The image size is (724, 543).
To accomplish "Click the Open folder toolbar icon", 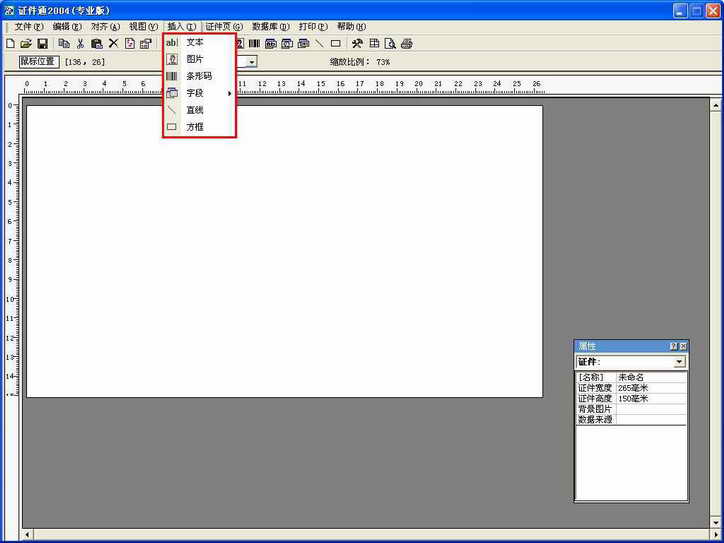I will click(x=26, y=44).
